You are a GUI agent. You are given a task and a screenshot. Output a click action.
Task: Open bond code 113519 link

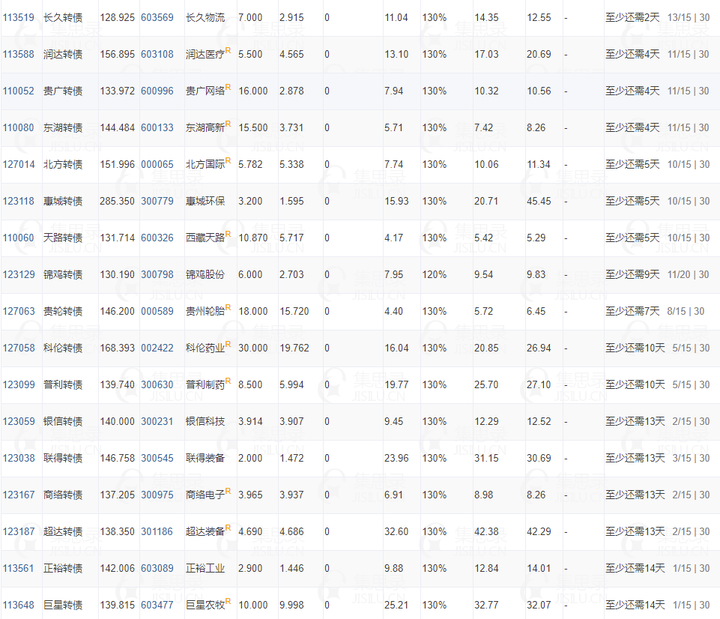(18, 17)
